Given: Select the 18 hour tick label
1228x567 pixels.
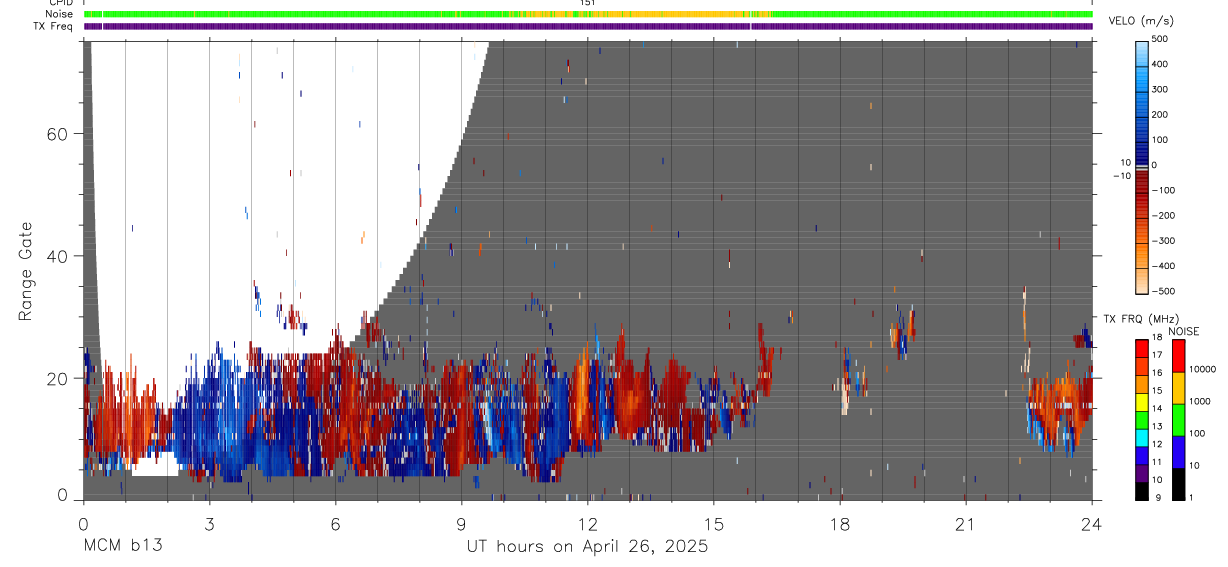Looking at the screenshot, I should [x=839, y=524].
